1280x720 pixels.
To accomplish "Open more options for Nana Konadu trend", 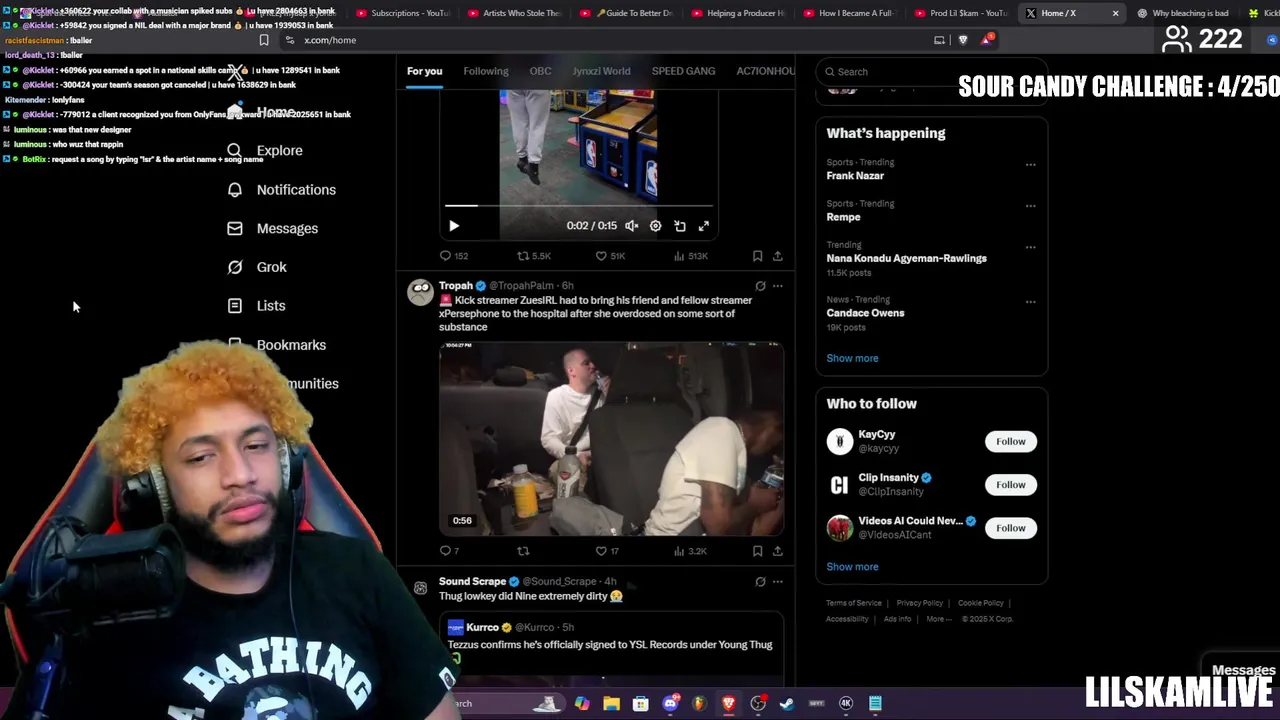I will point(1030,246).
